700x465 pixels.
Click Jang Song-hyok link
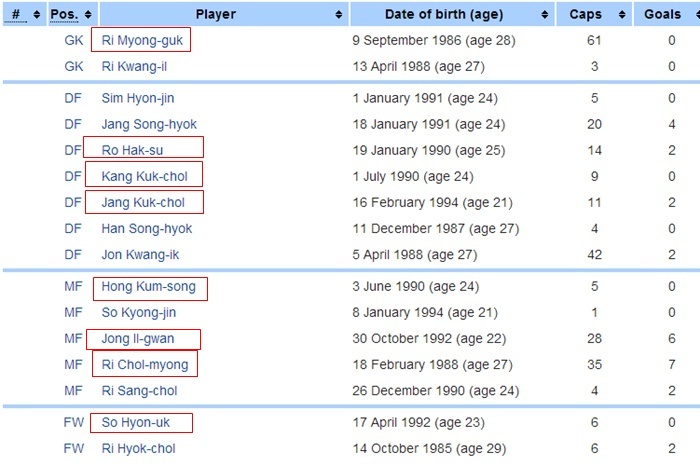point(149,124)
